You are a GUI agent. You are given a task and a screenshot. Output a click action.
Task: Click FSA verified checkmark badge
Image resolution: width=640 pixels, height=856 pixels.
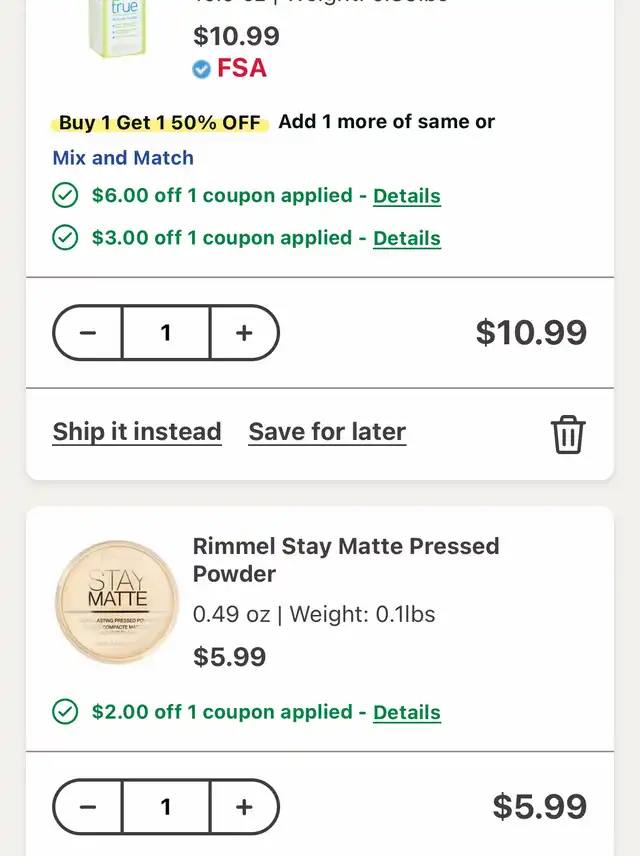click(x=202, y=69)
